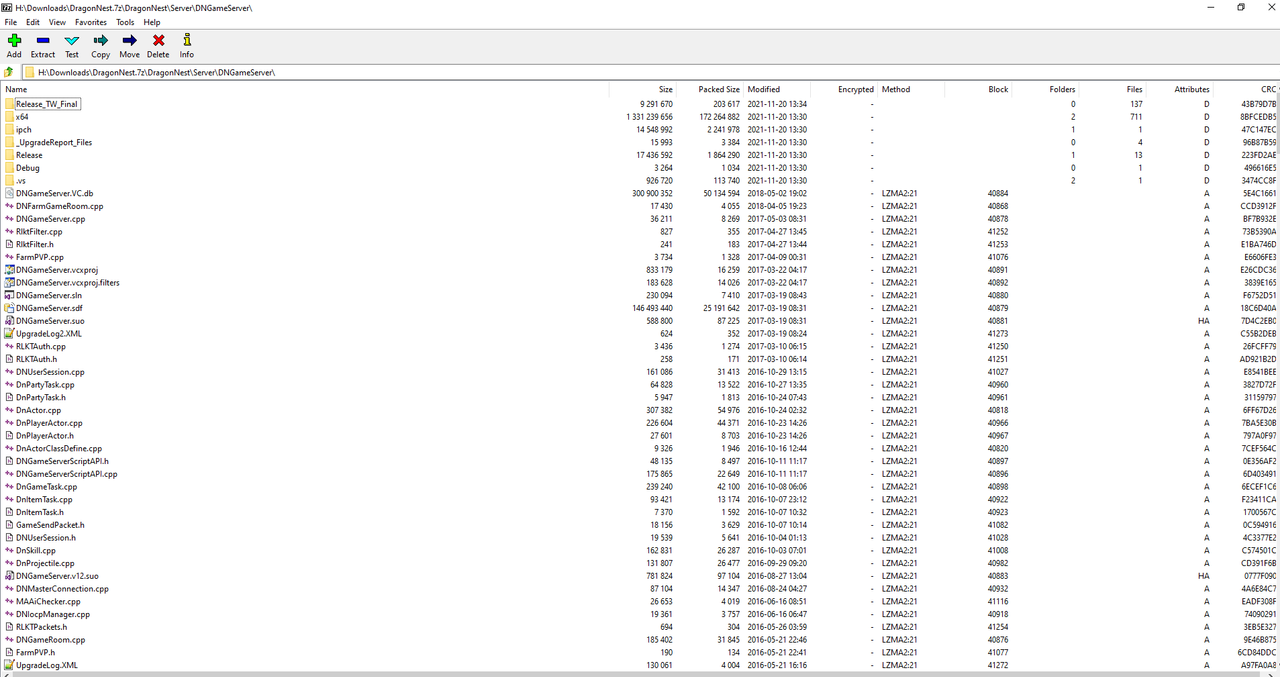Select the file MAAiChecker.cpp
This screenshot has height=677, width=1280.
tap(48, 602)
